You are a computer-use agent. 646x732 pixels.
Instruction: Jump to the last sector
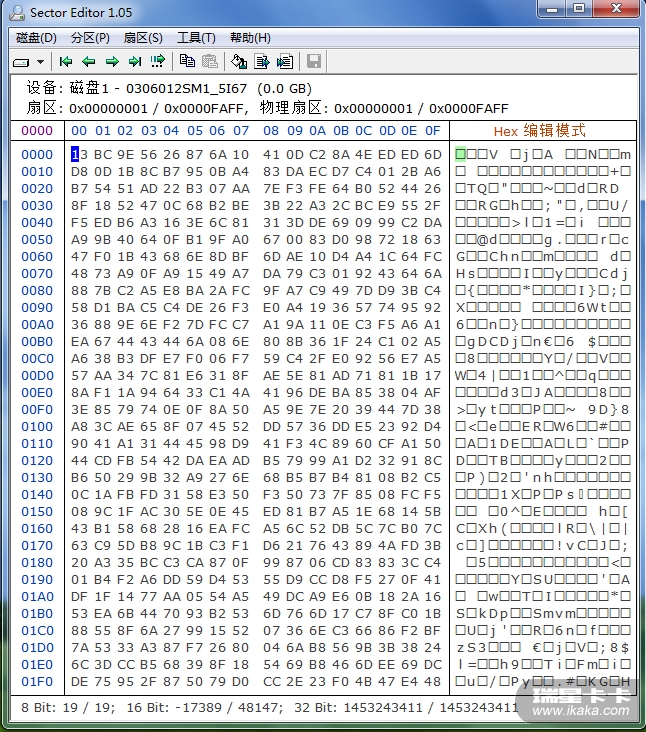click(135, 62)
